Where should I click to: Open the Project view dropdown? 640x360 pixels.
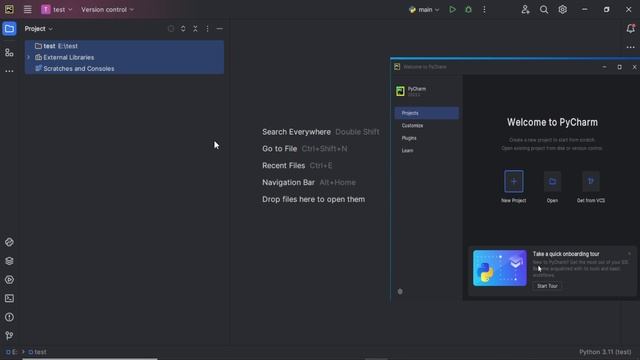pos(38,29)
